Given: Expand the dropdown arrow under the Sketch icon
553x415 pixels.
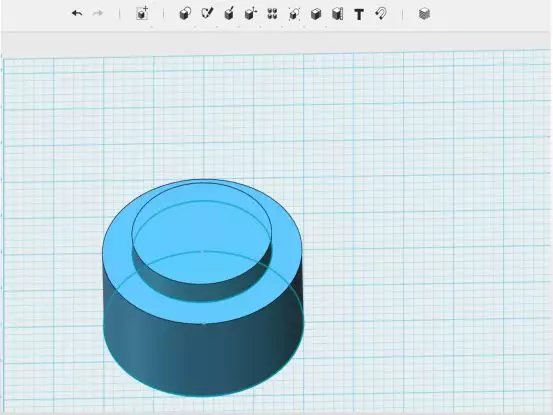Looking at the screenshot, I should point(217,26).
